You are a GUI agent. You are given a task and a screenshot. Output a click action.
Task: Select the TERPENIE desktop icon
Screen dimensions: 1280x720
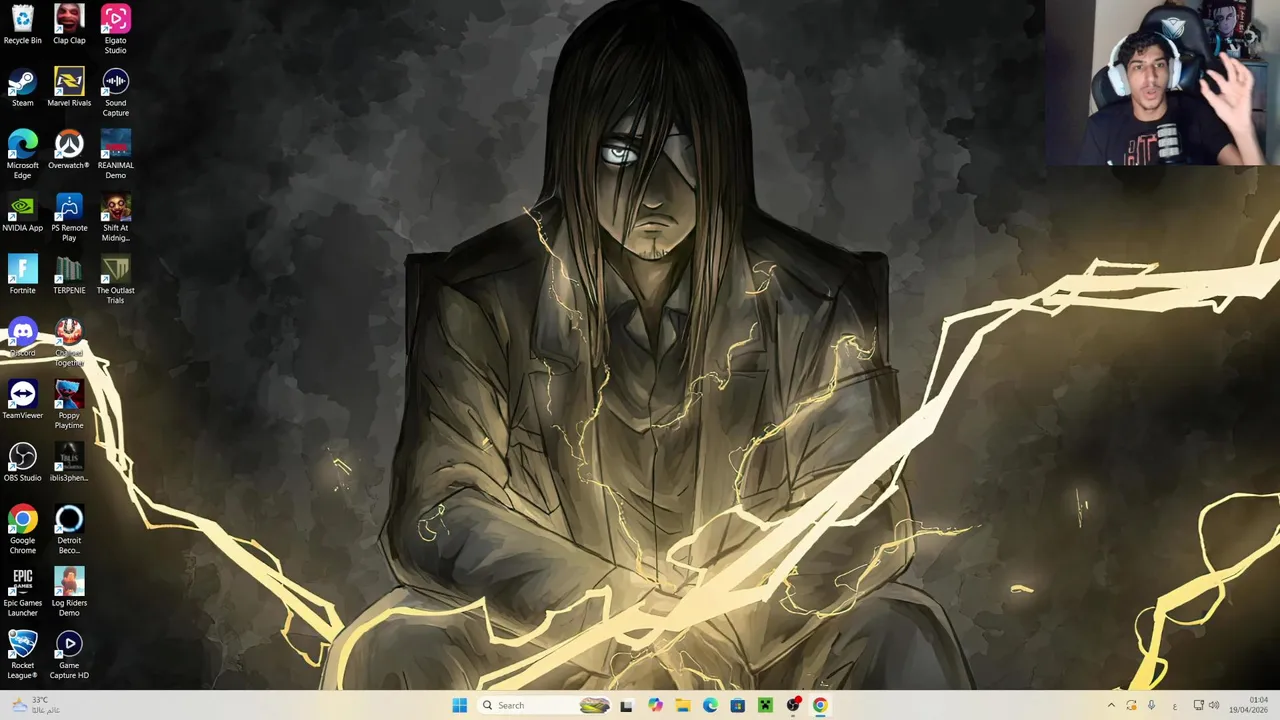(69, 275)
